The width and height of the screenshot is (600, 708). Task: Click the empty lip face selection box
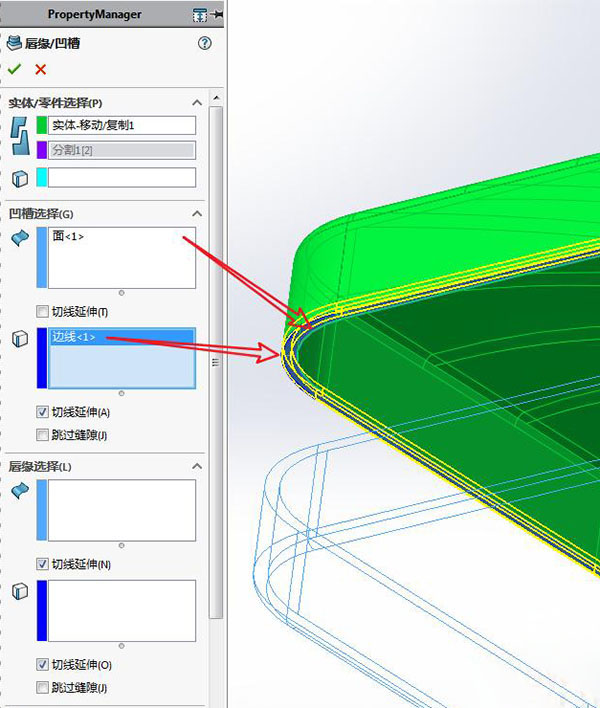coord(122,510)
